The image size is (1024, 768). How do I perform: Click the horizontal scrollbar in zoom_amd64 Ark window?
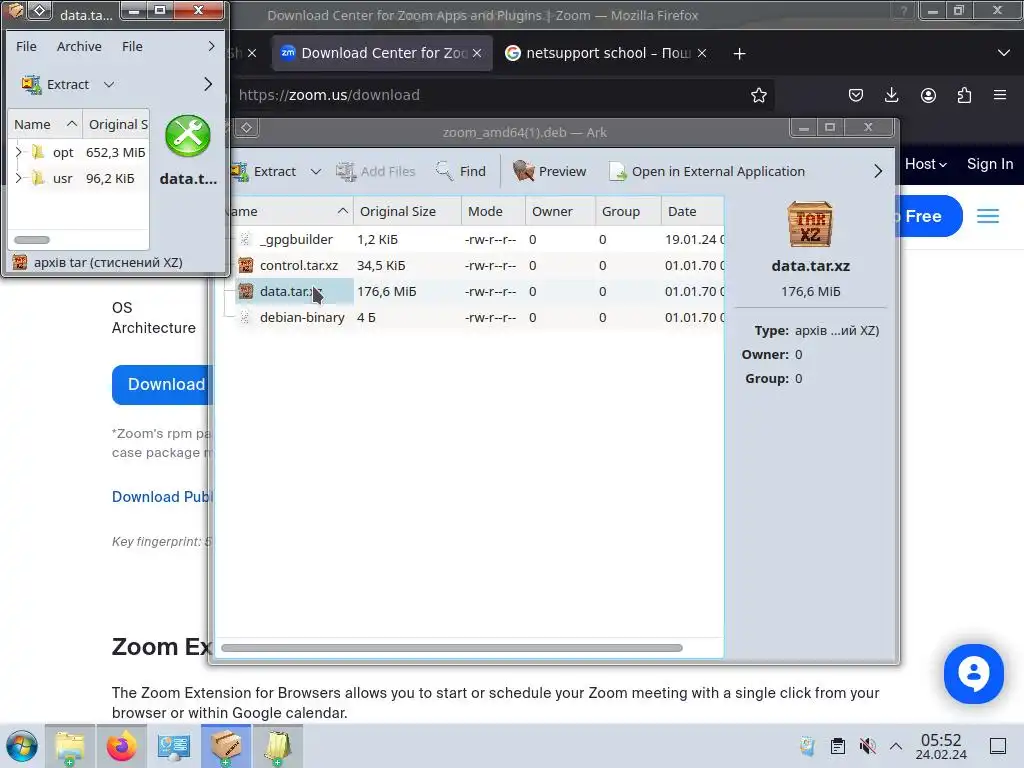pyautogui.click(x=452, y=648)
